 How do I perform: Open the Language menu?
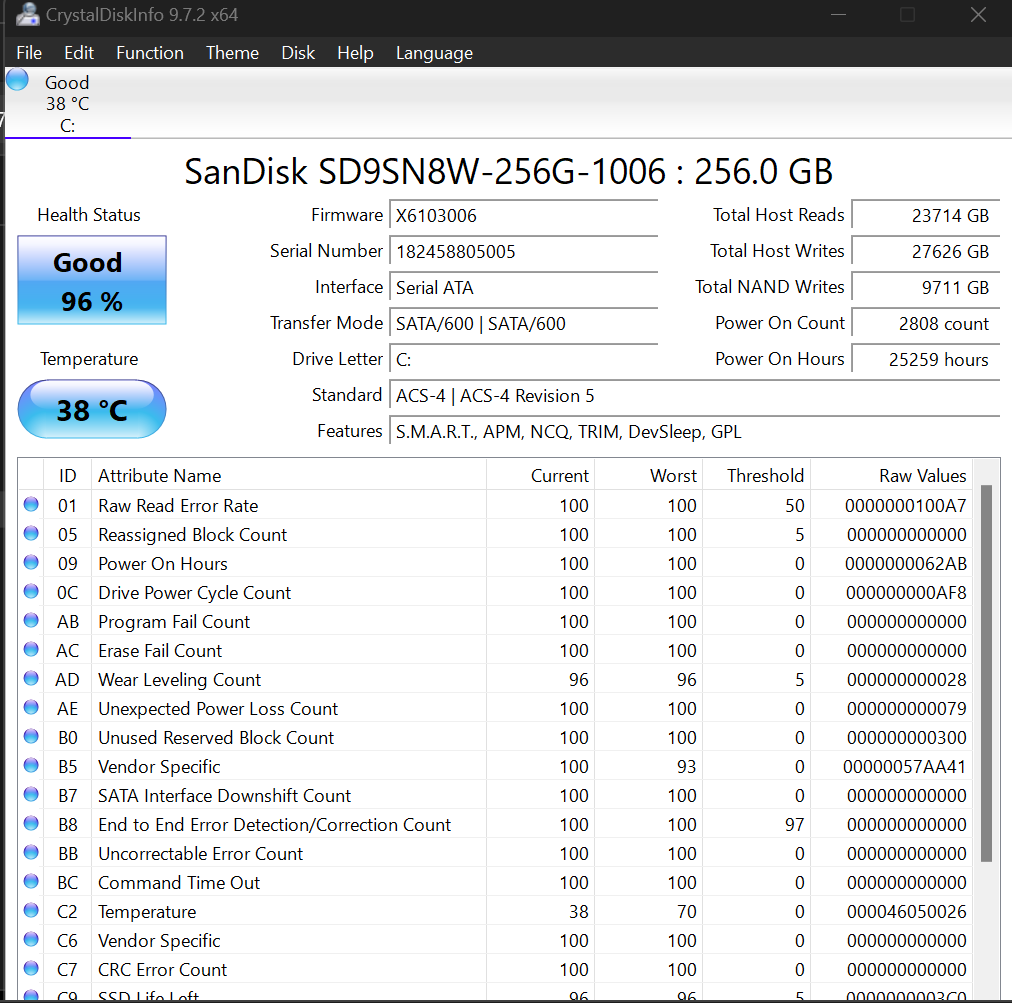tap(434, 53)
